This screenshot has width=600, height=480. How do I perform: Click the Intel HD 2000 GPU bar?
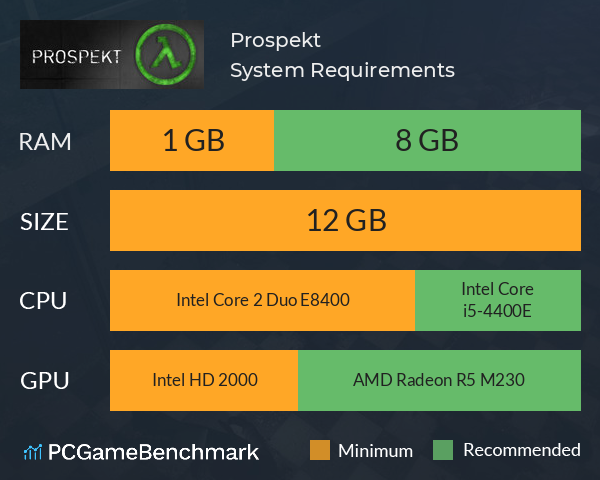click(x=204, y=380)
